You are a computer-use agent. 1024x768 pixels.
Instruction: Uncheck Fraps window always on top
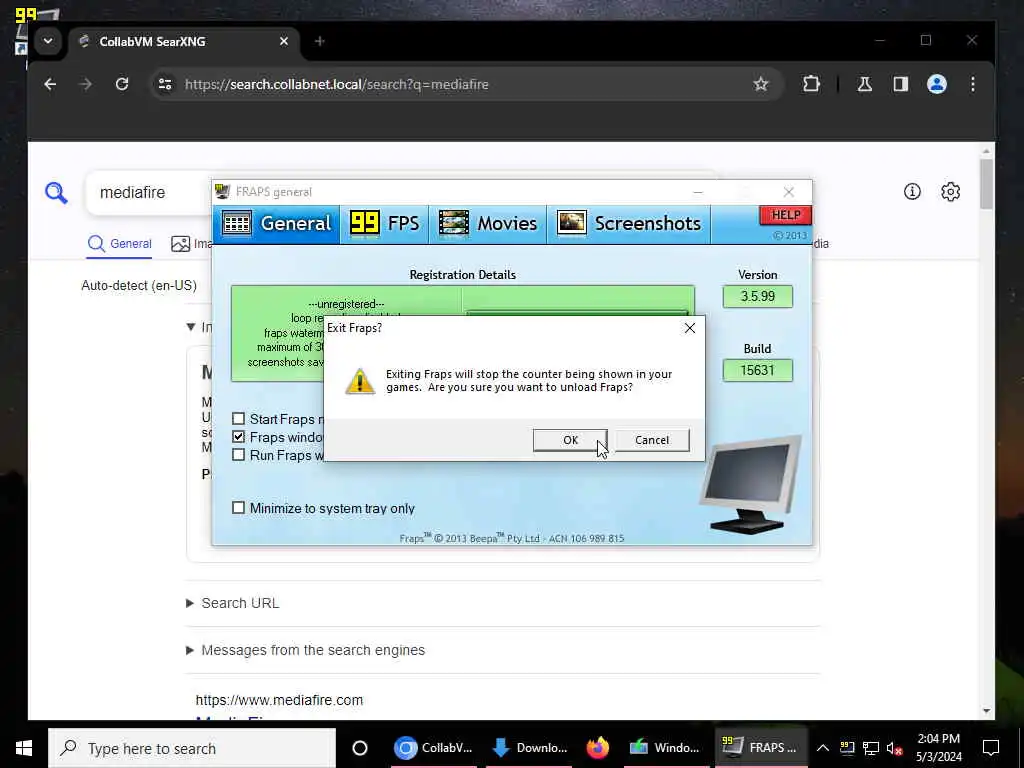coord(238,437)
